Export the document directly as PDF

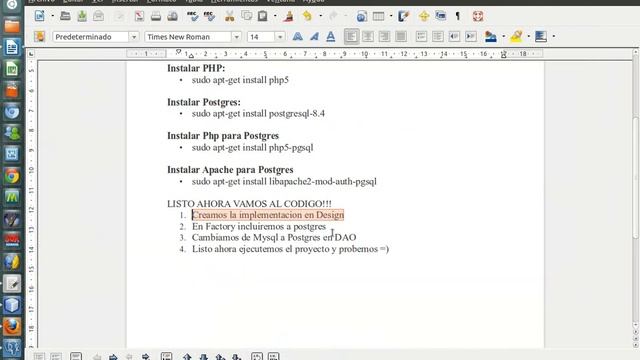coord(139,16)
